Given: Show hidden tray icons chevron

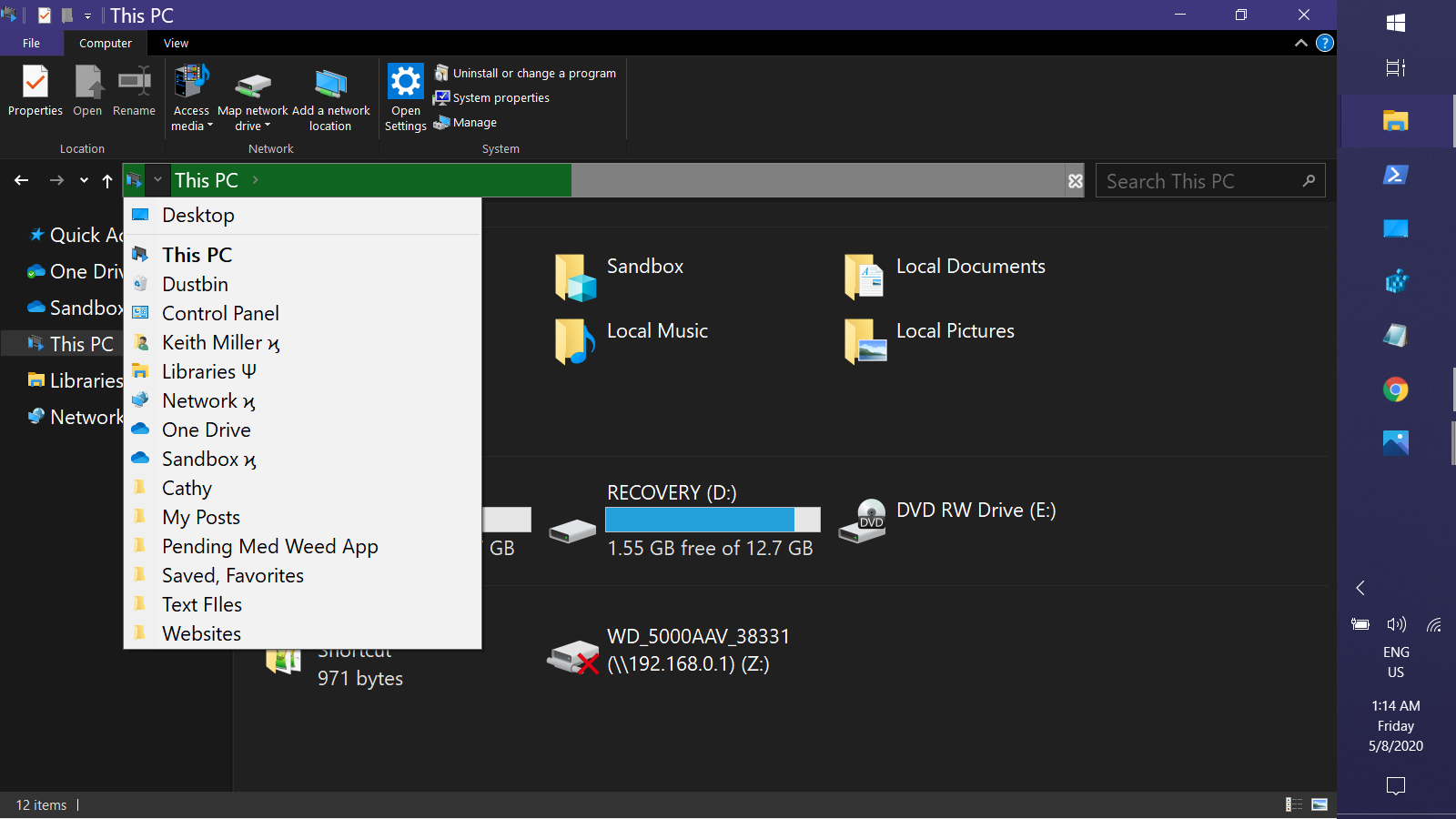Looking at the screenshot, I should pos(1360,588).
